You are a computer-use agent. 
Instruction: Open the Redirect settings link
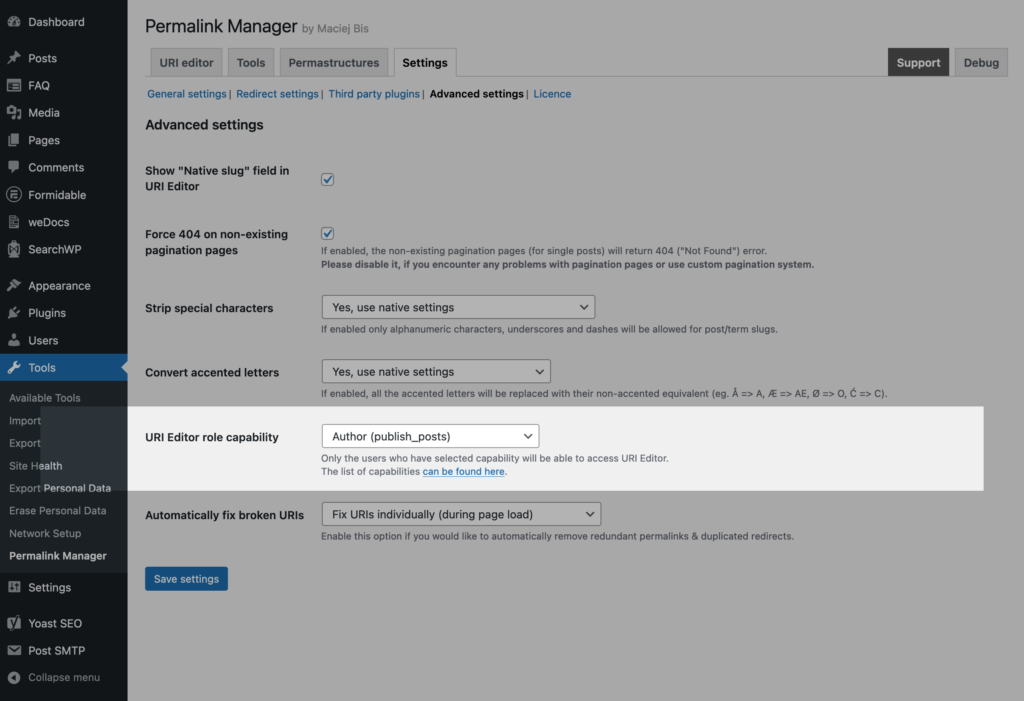click(278, 94)
